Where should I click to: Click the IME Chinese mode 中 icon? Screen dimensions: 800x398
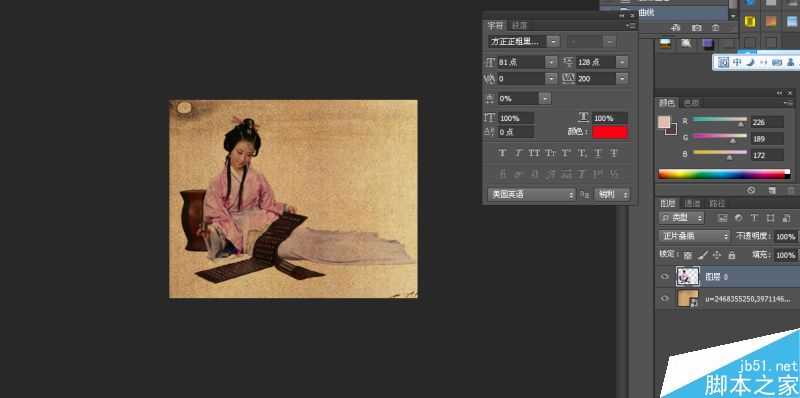point(738,62)
